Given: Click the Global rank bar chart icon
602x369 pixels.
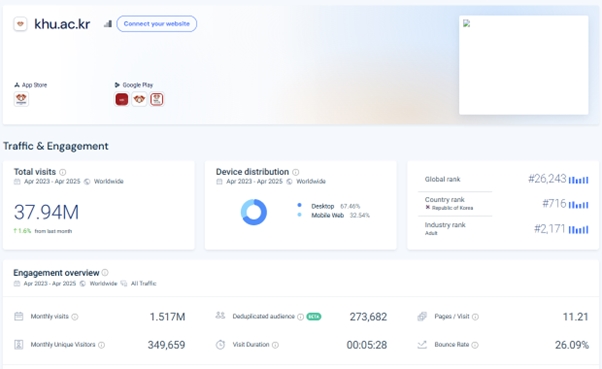Looking at the screenshot, I should tap(579, 180).
